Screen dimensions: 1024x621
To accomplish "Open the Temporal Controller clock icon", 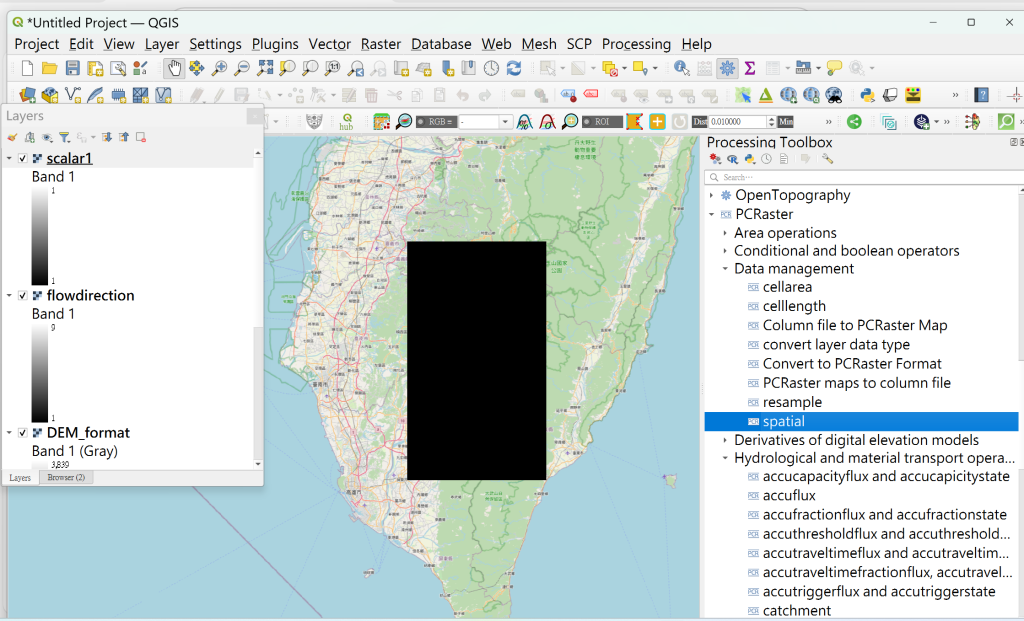I will [x=491, y=68].
